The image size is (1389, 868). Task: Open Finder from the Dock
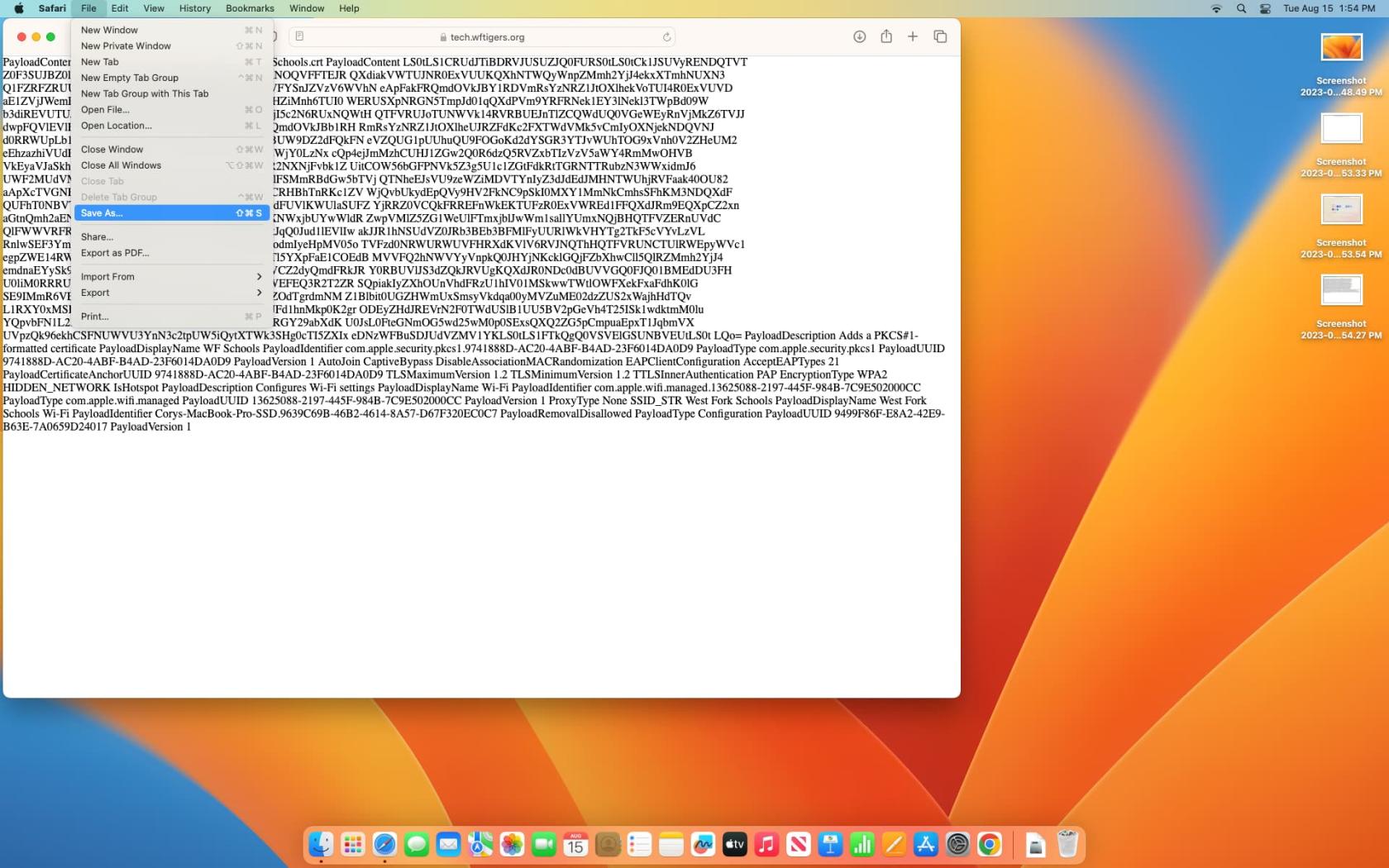click(321, 844)
